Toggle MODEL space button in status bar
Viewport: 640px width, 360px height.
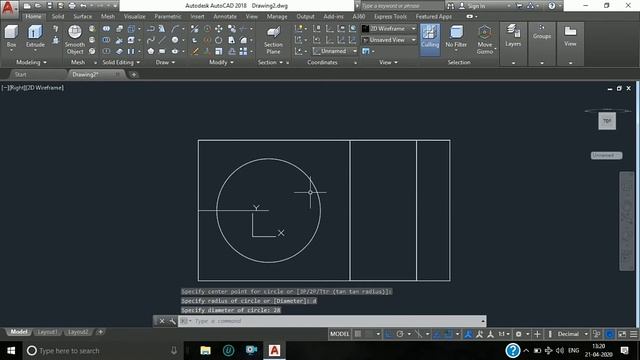click(x=339, y=334)
